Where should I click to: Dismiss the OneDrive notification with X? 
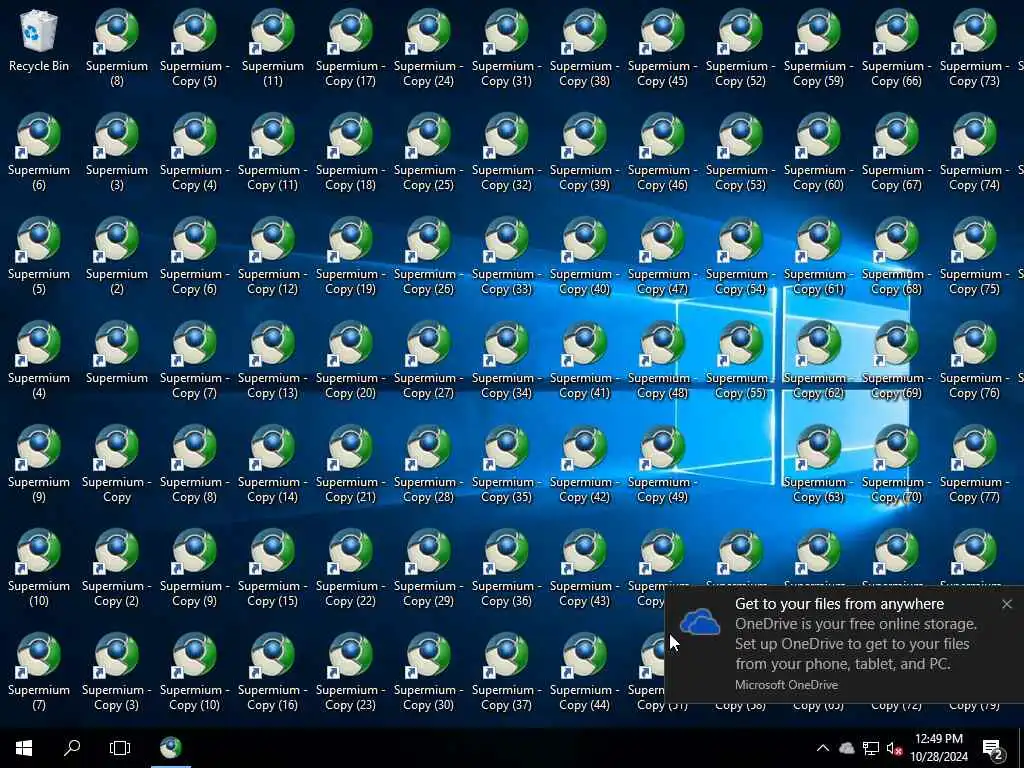[x=1006, y=604]
